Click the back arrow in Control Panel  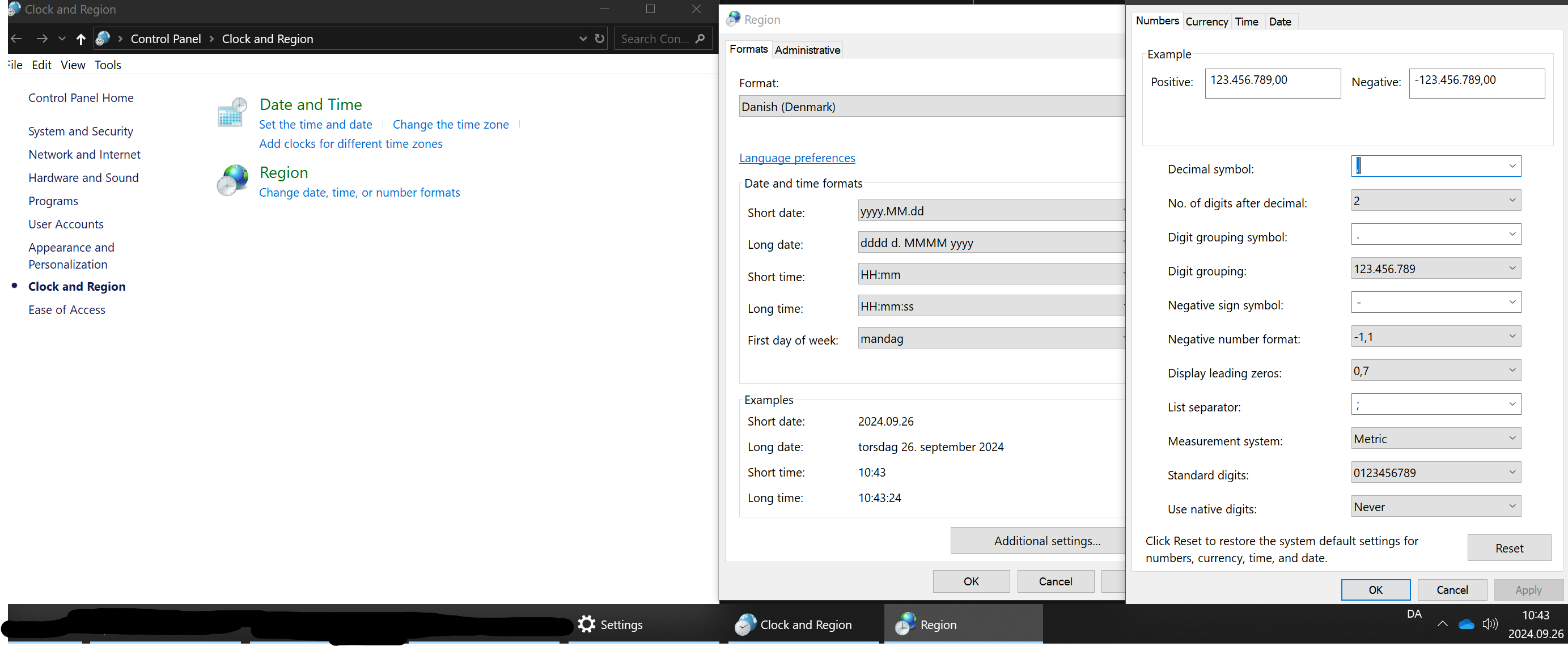tap(16, 39)
